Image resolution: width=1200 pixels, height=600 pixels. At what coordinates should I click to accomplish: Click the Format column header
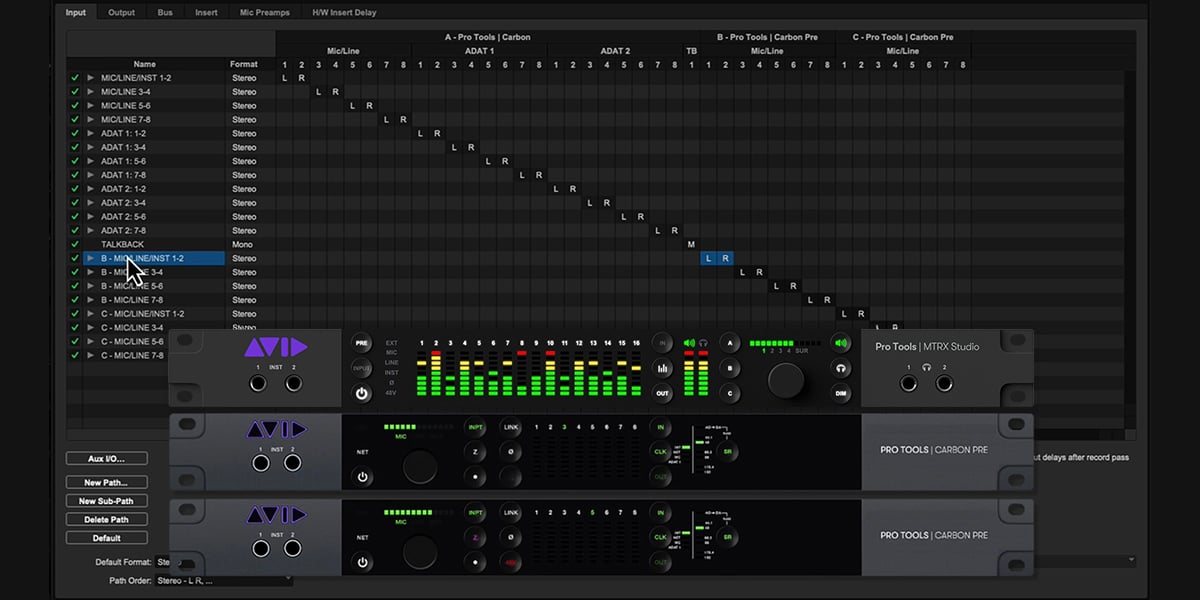point(244,64)
